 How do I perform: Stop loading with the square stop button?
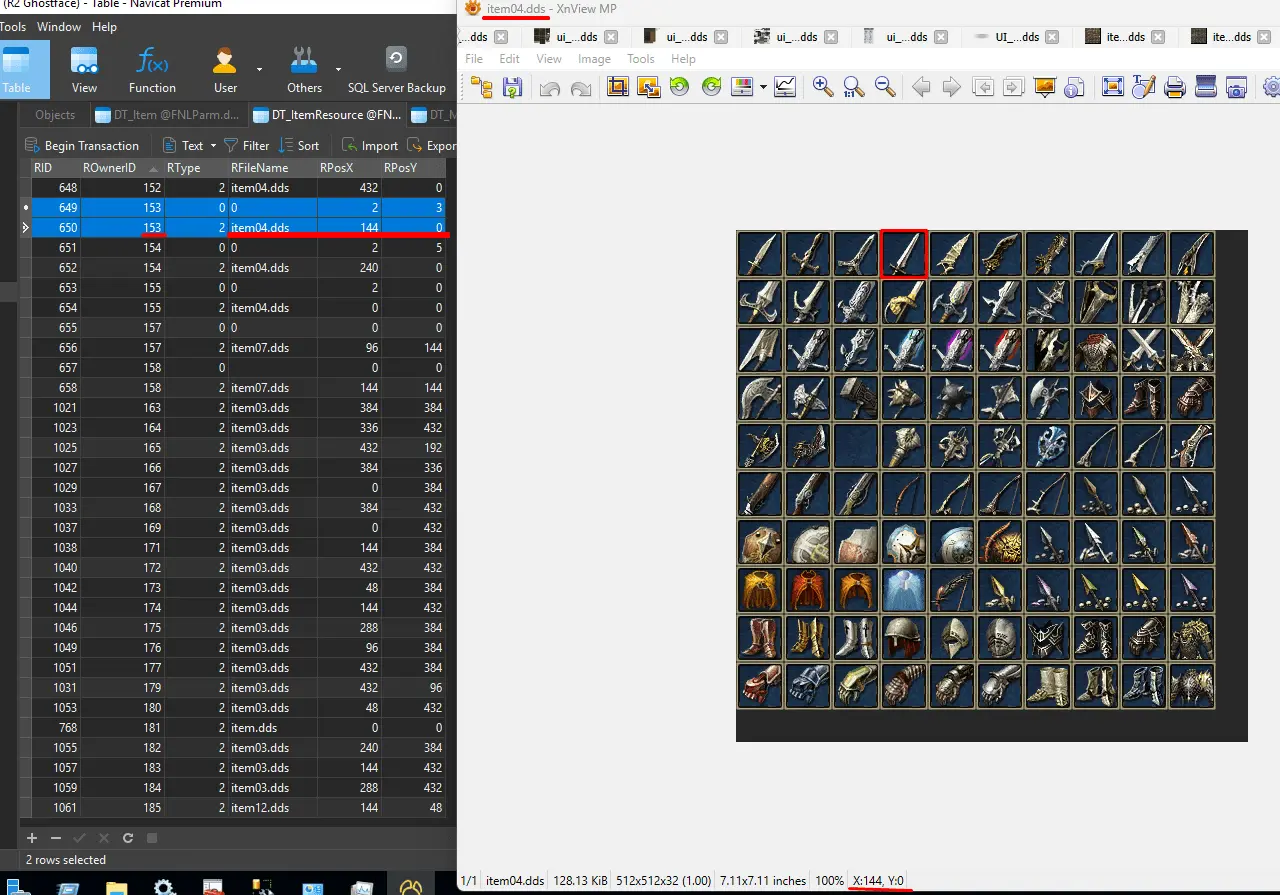click(152, 838)
